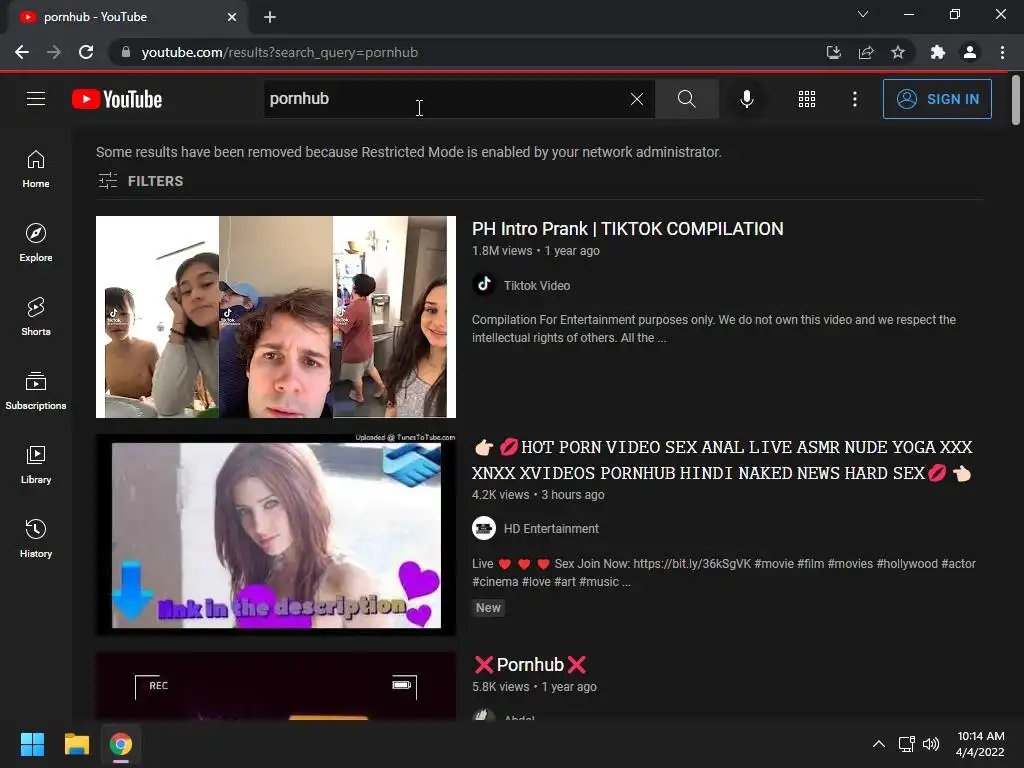Open the Chrome profile icon
This screenshot has height=768, width=1024.
(970, 52)
